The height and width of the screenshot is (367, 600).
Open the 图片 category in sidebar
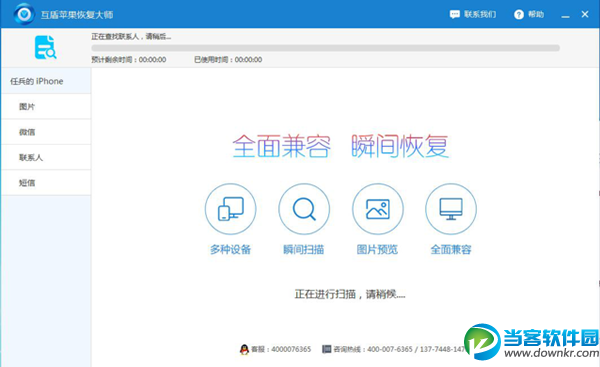[x=46, y=107]
